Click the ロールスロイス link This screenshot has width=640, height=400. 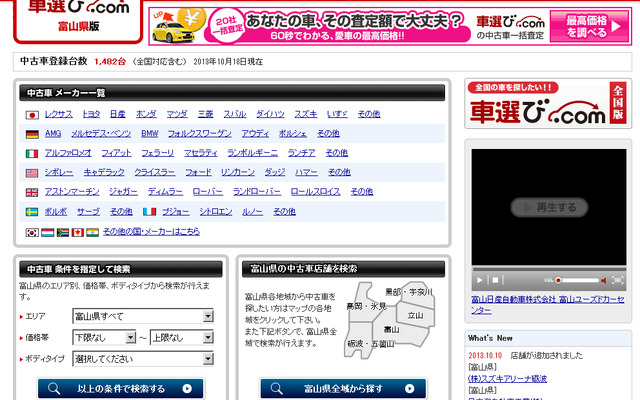click(316, 192)
